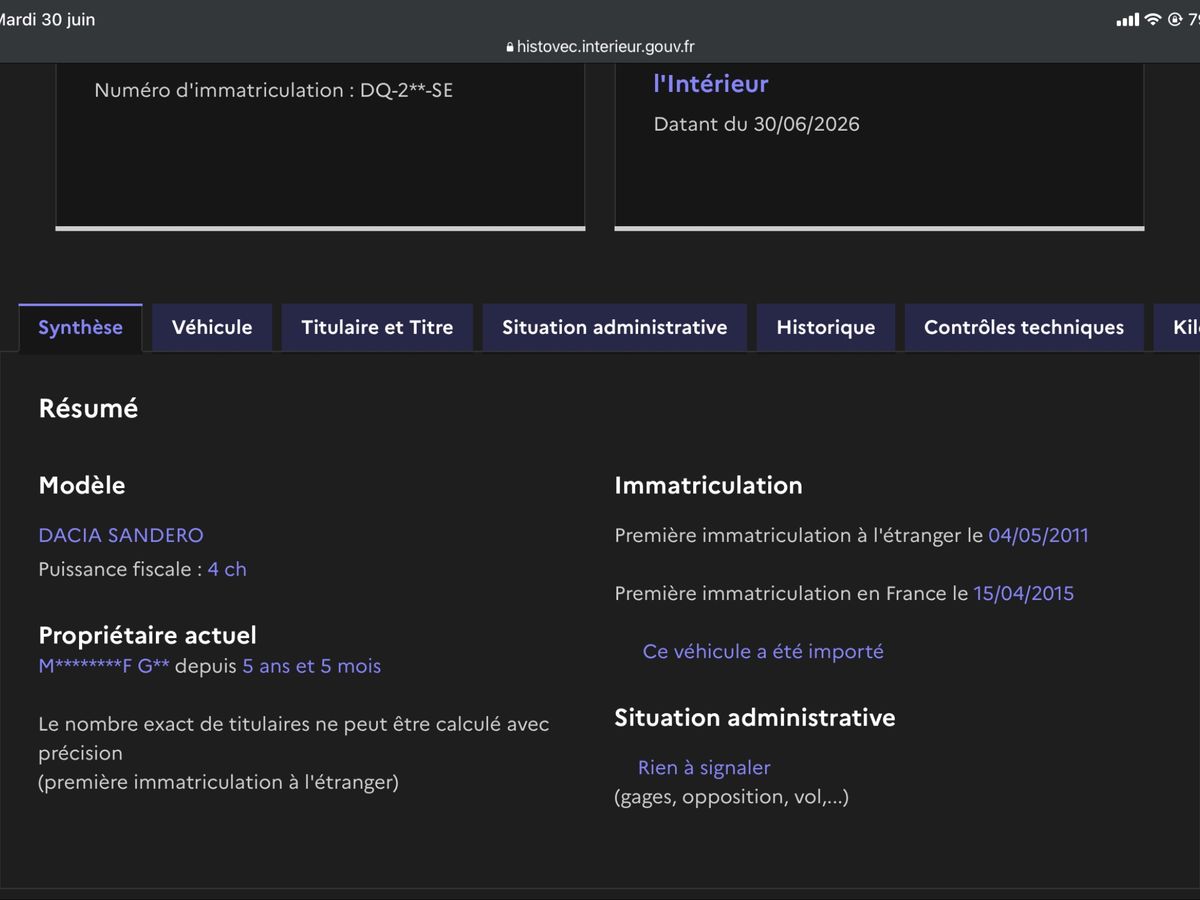Click owner name 'M********F G**'
1200x900 pixels.
104,666
